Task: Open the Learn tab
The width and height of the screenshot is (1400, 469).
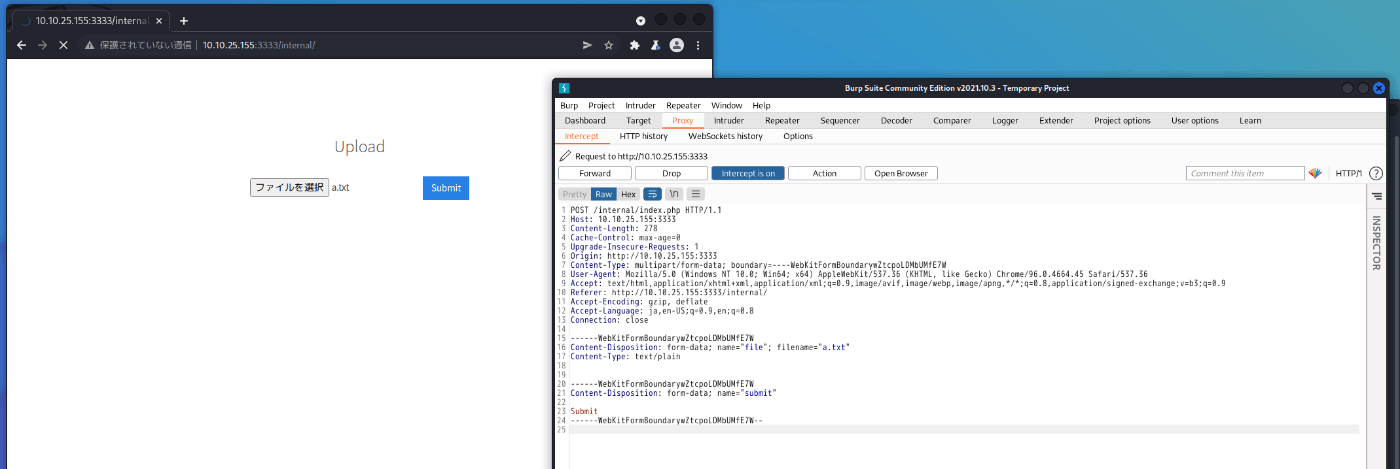Action: pyautogui.click(x=1250, y=120)
